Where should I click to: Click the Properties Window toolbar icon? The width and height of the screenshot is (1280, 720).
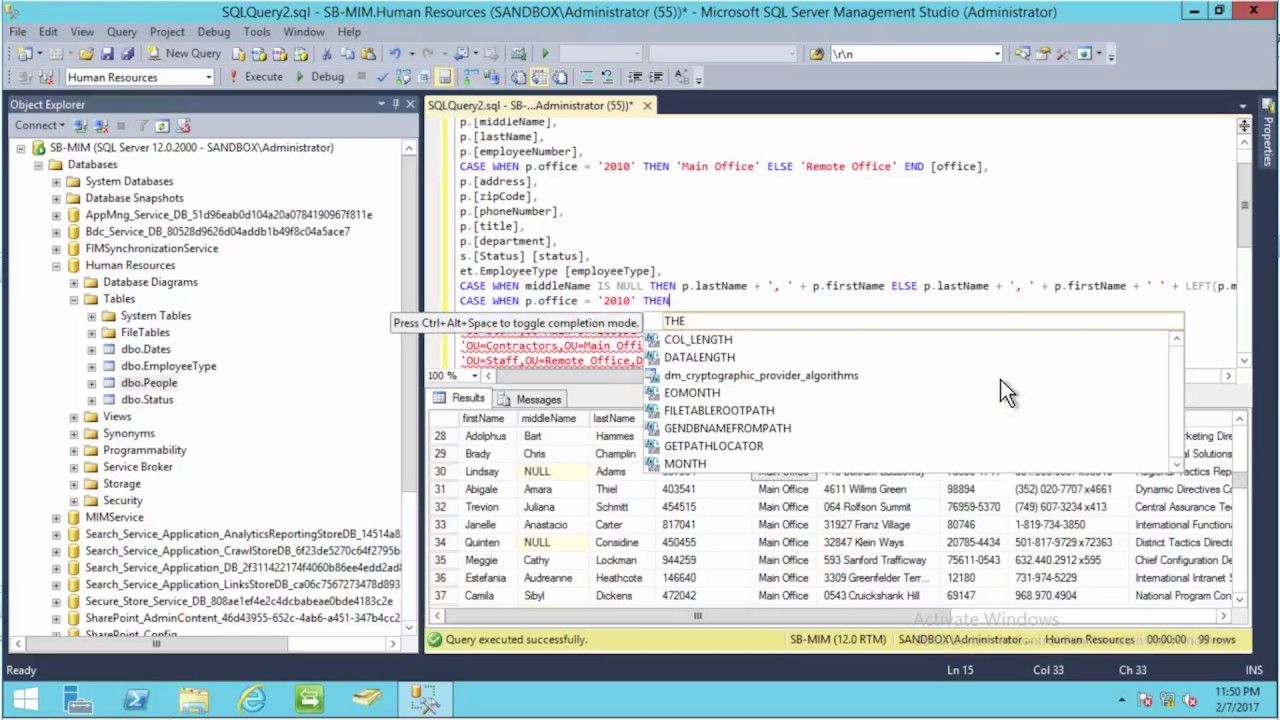(1043, 54)
